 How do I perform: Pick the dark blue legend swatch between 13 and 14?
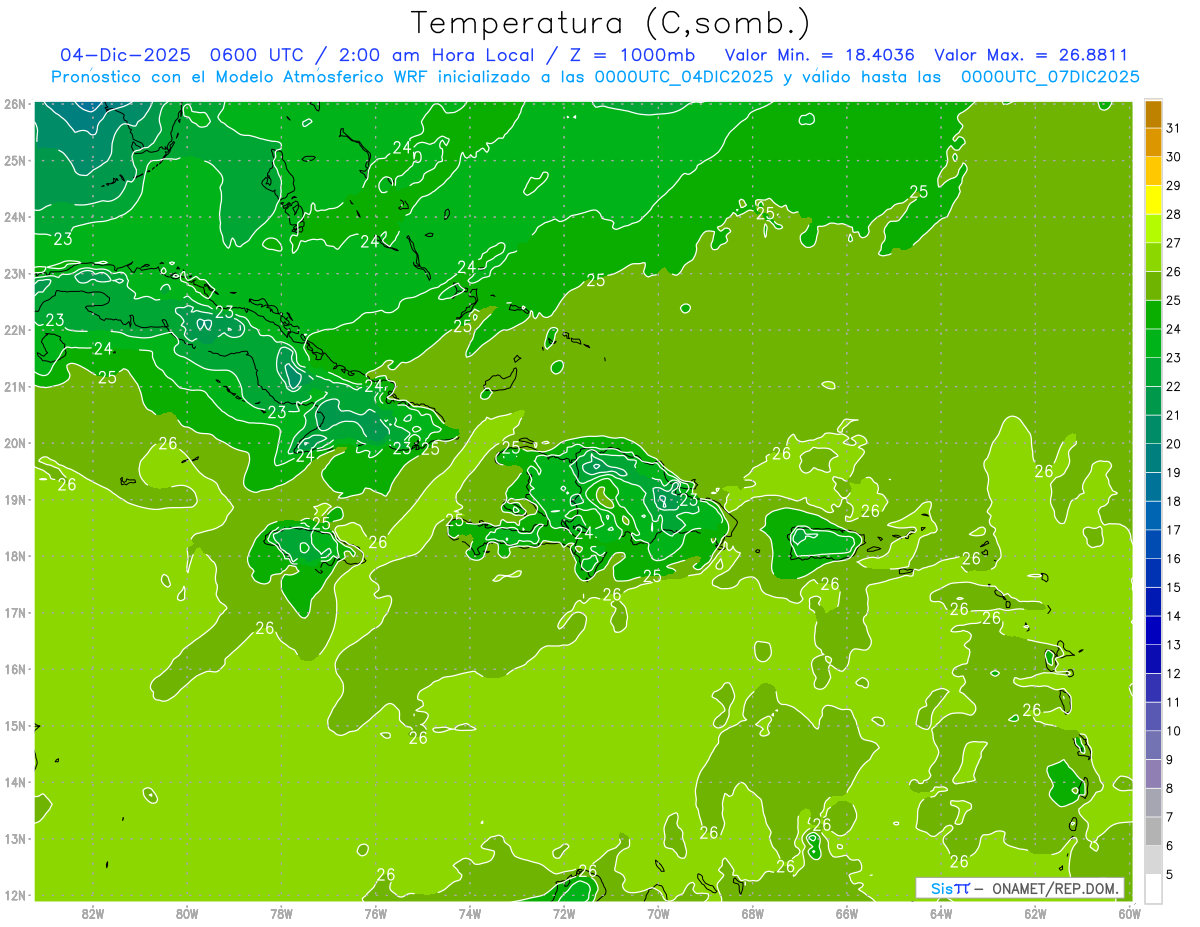pyautogui.click(x=1153, y=631)
